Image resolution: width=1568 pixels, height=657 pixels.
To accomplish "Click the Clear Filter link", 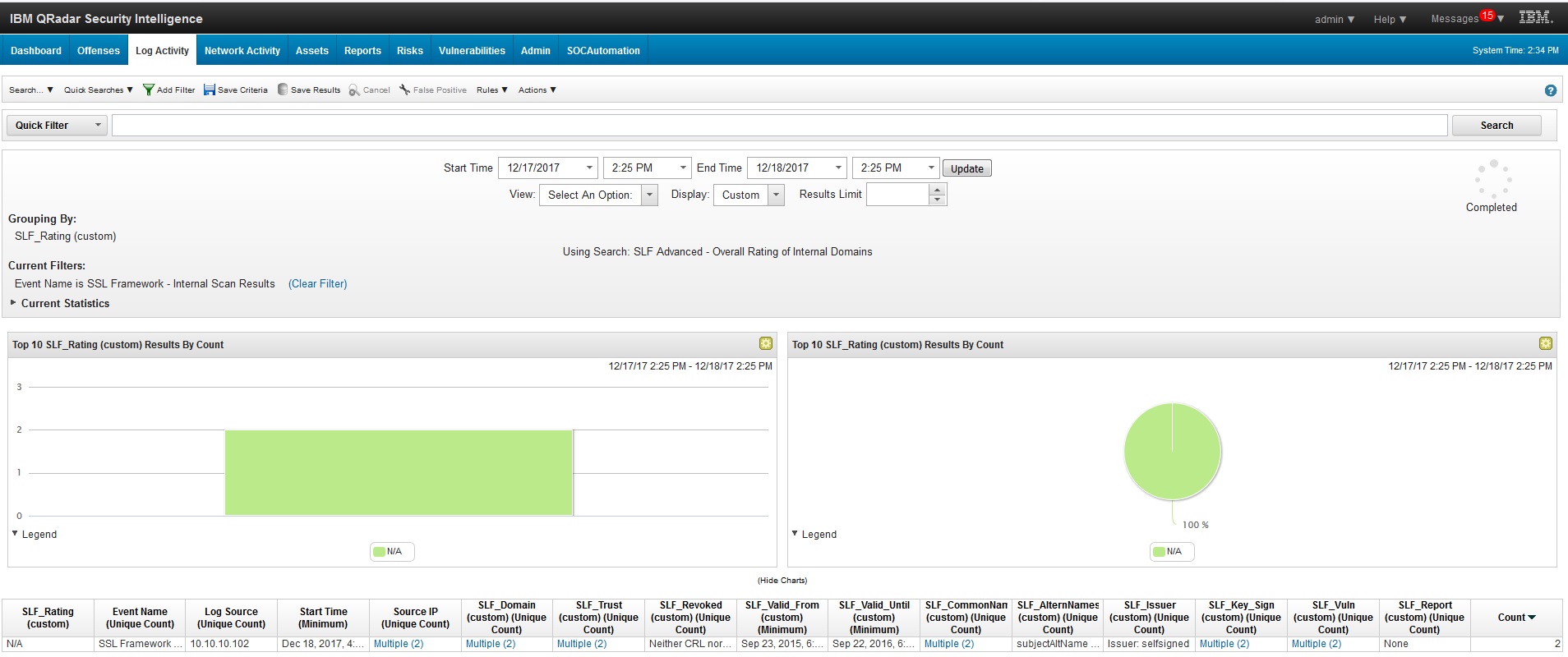I will pyautogui.click(x=317, y=284).
